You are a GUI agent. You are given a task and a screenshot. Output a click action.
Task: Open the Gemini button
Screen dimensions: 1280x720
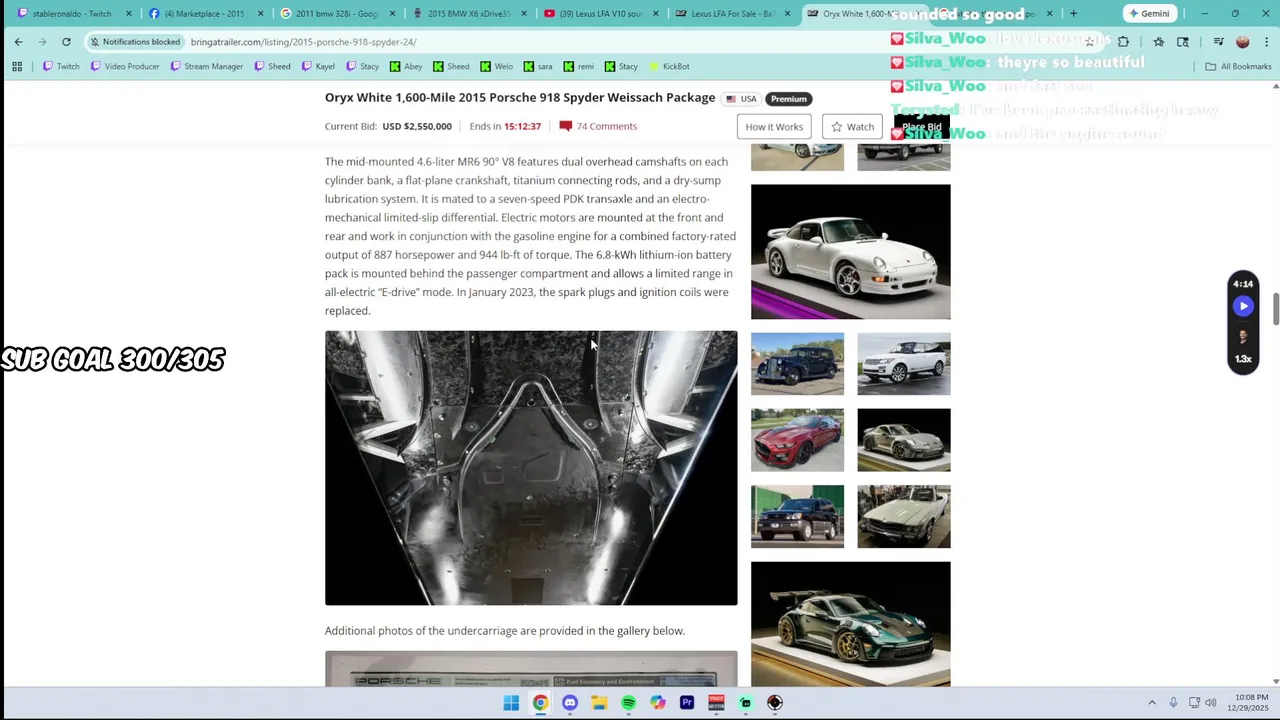tap(1149, 14)
